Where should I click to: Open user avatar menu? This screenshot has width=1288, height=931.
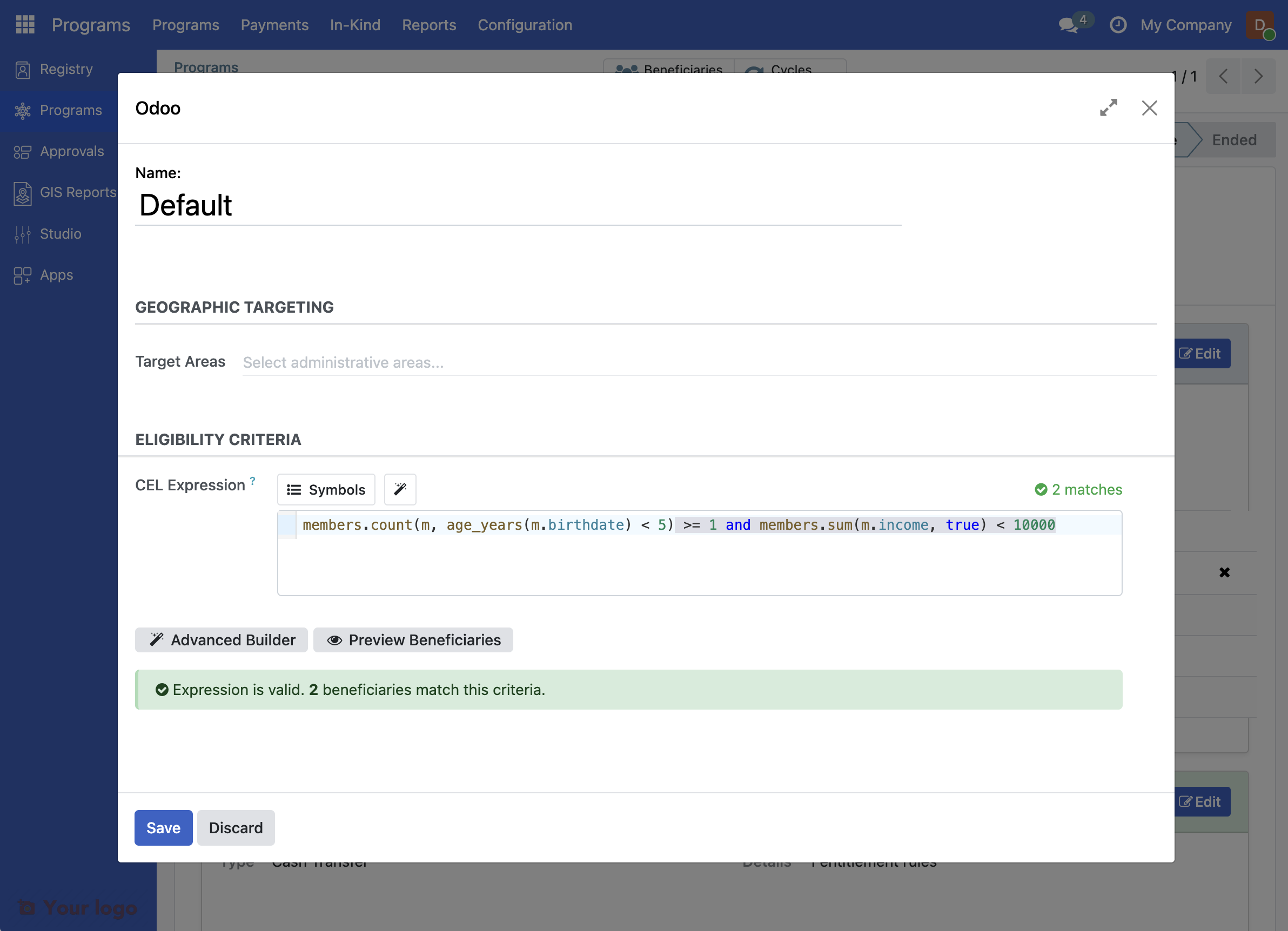tap(1259, 25)
